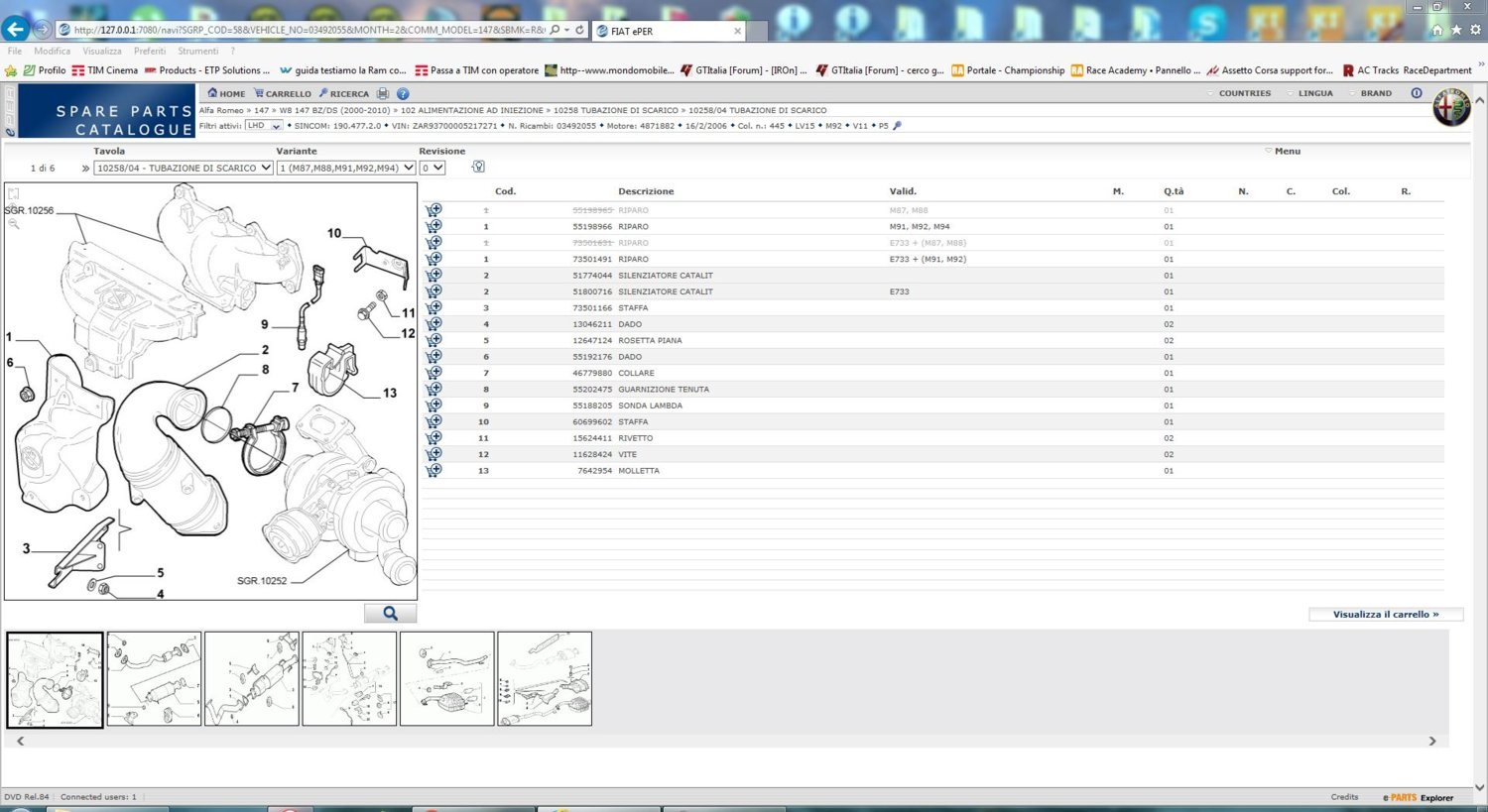
Task: Open browser favorites star icon
Action: tap(1456, 30)
